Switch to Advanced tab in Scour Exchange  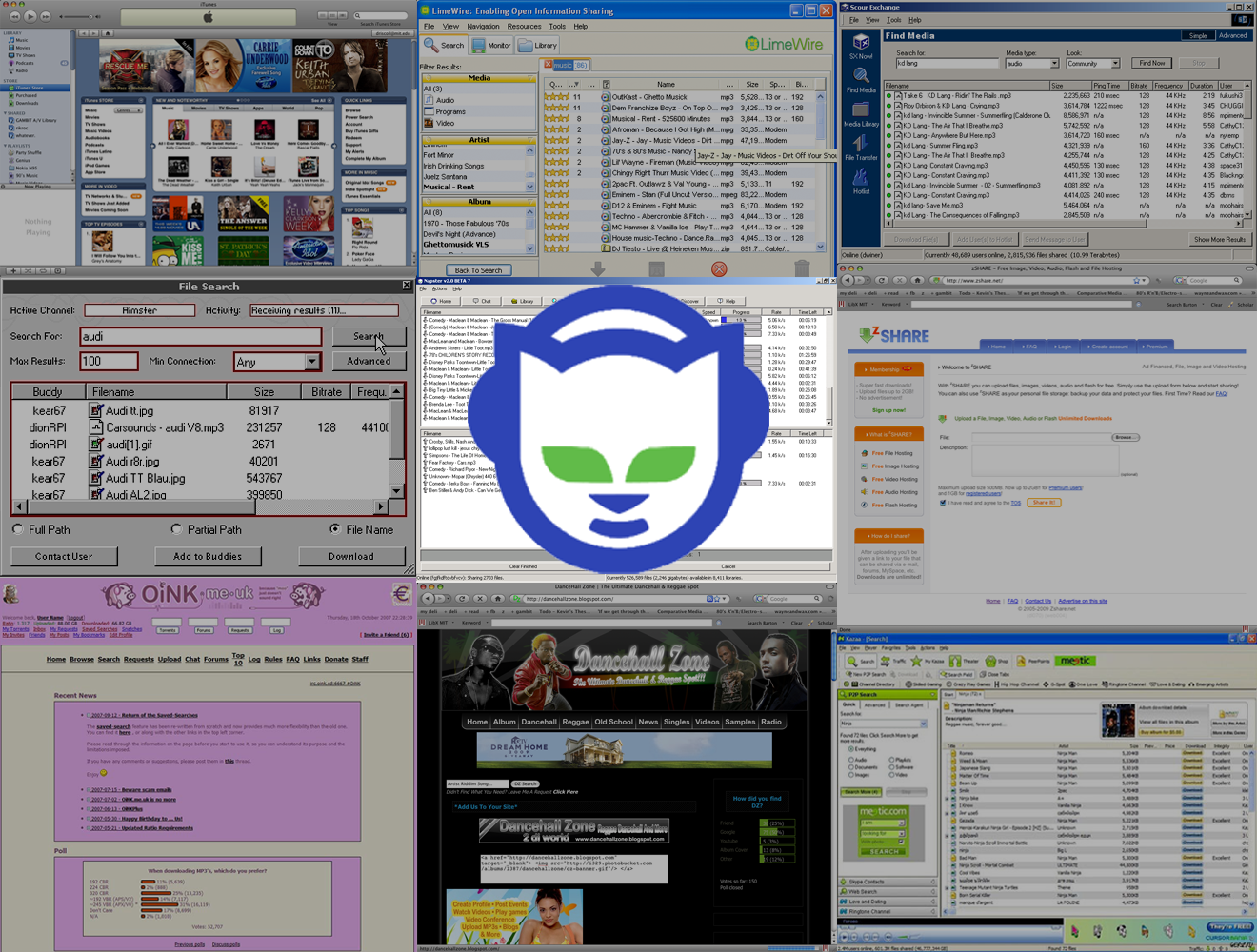point(1232,36)
